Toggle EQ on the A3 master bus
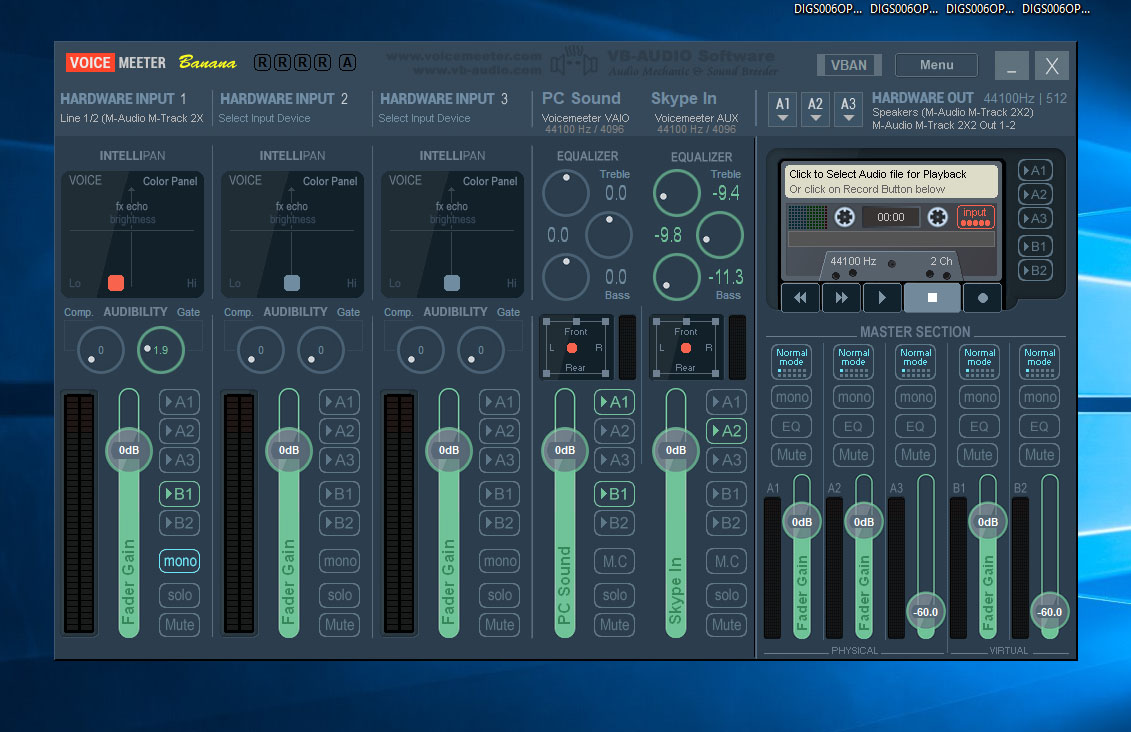Viewport: 1131px width, 732px height. (x=915, y=426)
